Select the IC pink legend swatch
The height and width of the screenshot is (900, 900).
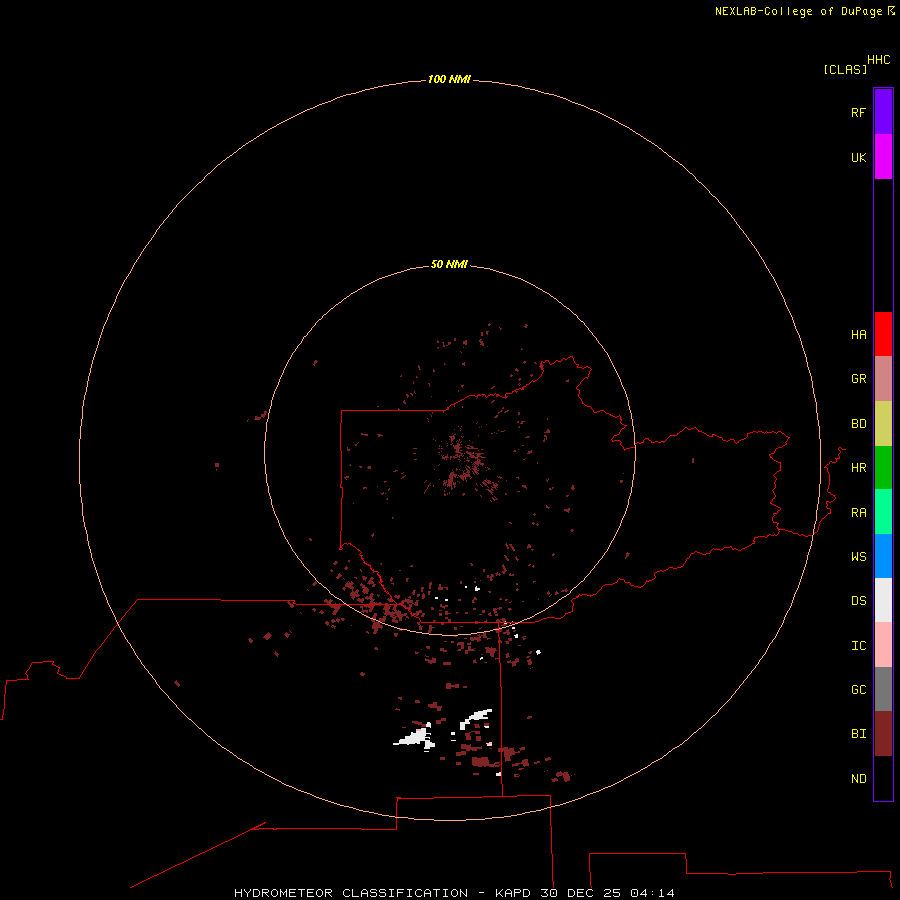click(883, 645)
